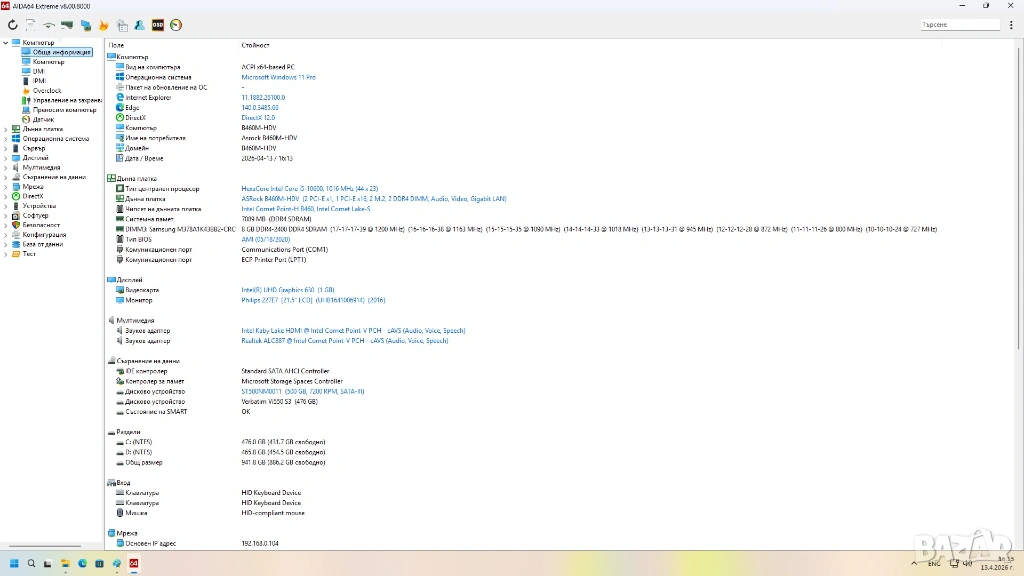Open the user silhouette toolbar icon

139,25
